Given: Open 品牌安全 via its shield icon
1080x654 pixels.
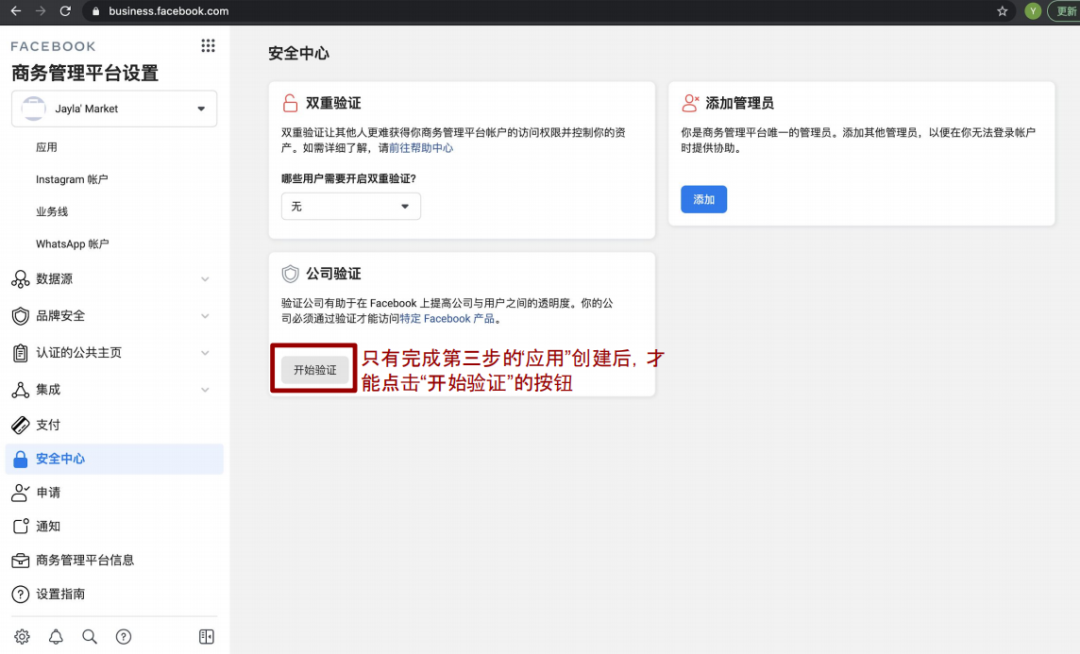Looking at the screenshot, I should coord(22,315).
